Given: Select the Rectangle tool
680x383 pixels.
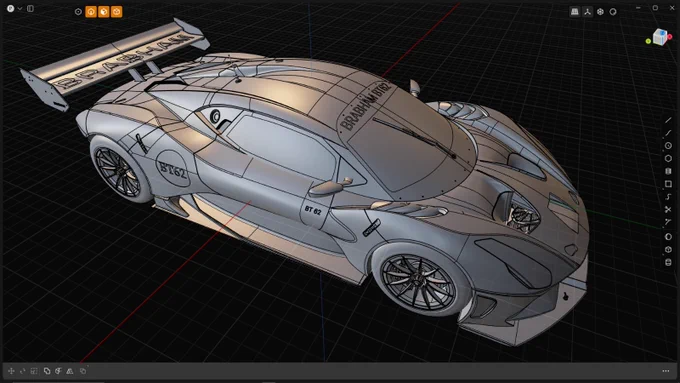Looking at the screenshot, I should (x=668, y=184).
